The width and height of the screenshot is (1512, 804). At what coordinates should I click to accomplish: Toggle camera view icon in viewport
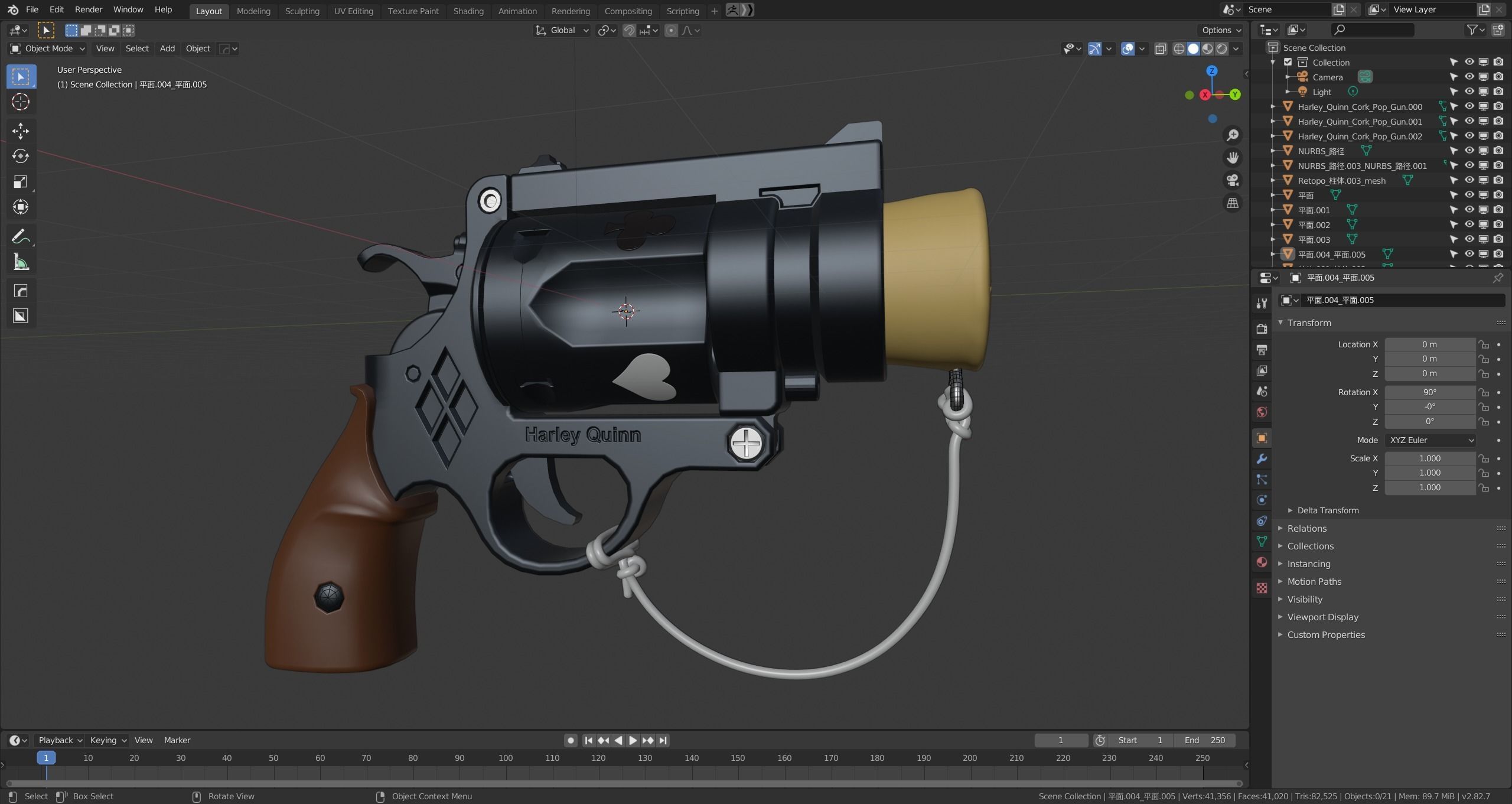(x=1232, y=180)
